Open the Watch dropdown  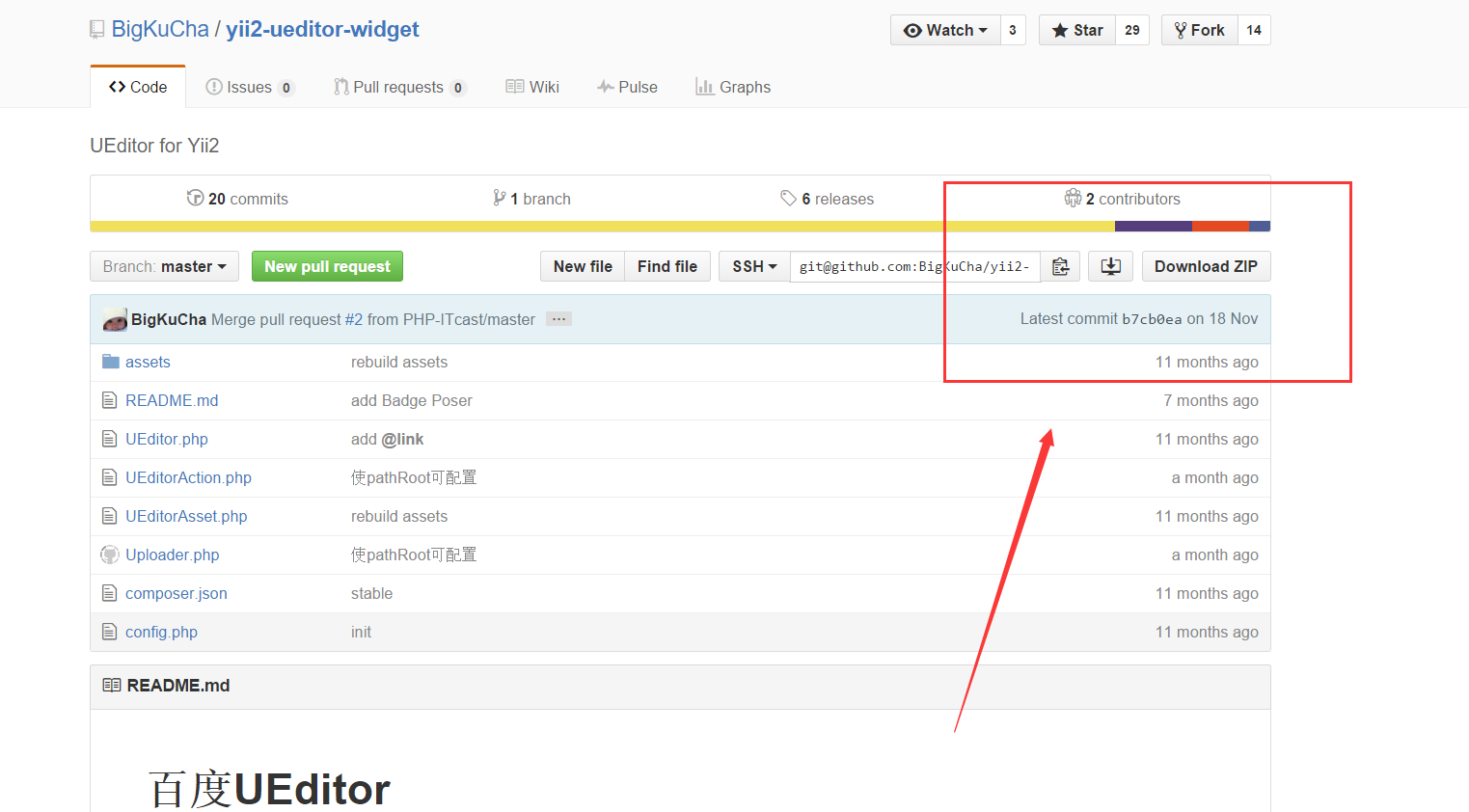pos(945,30)
